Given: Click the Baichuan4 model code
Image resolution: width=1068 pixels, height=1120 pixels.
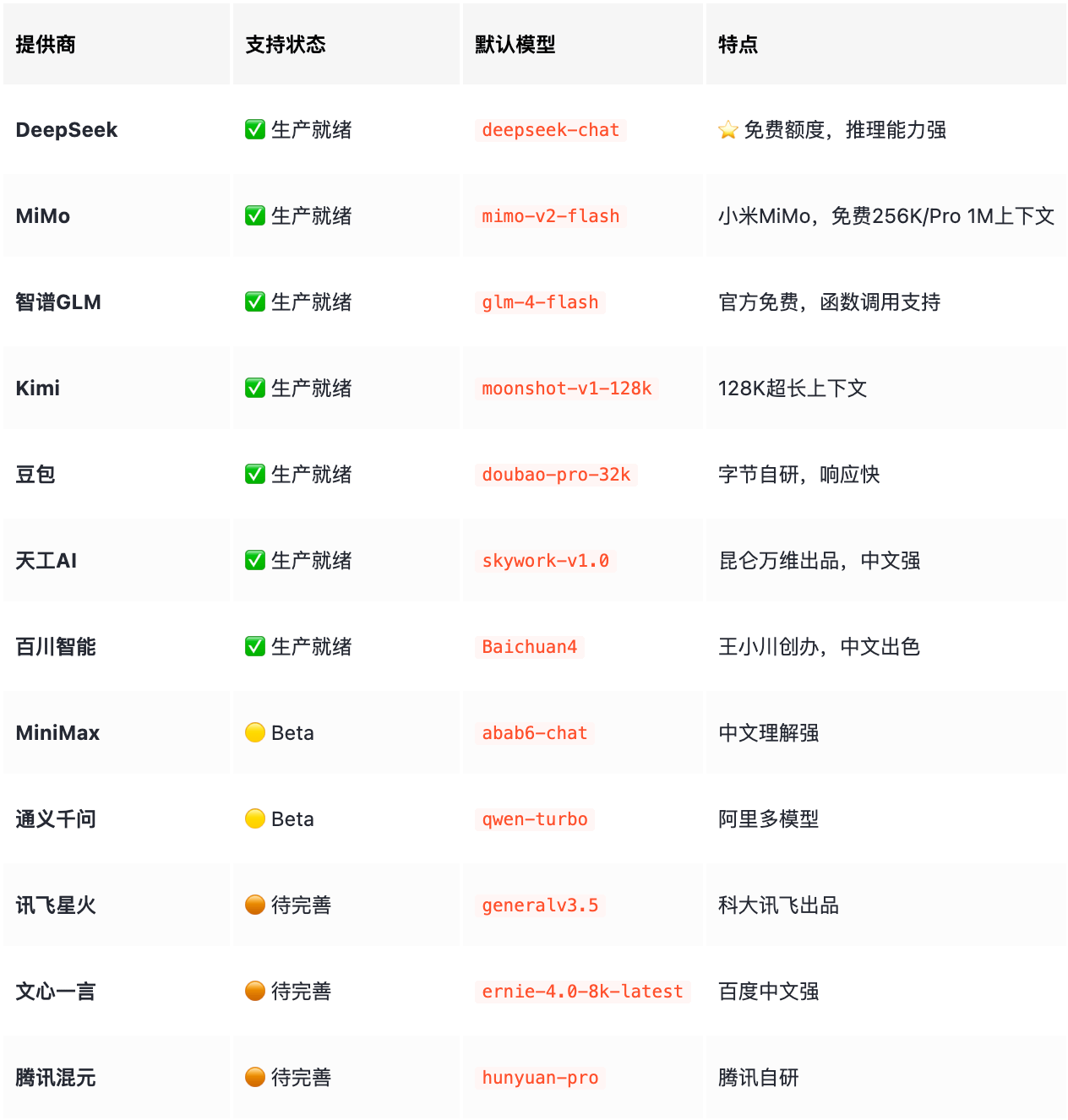Looking at the screenshot, I should 530,647.
